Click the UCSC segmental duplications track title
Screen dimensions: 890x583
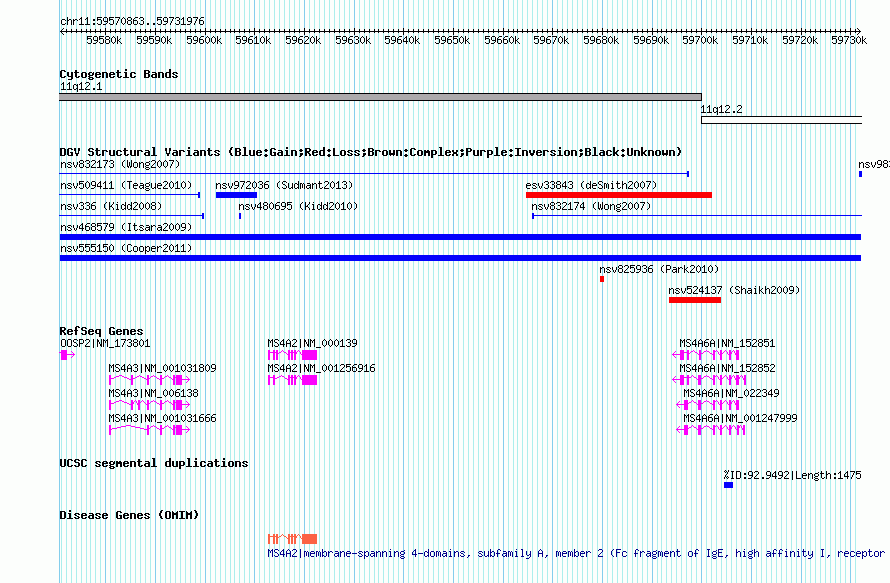point(154,463)
